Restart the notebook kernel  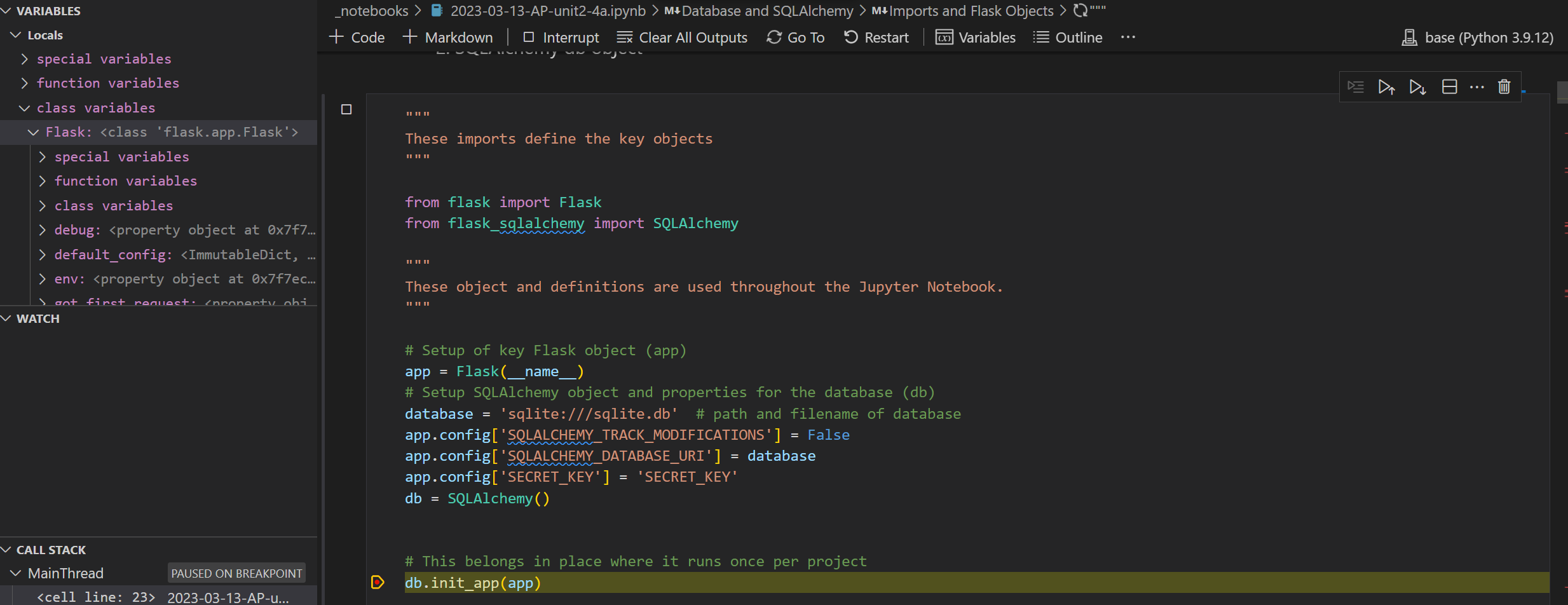click(876, 37)
